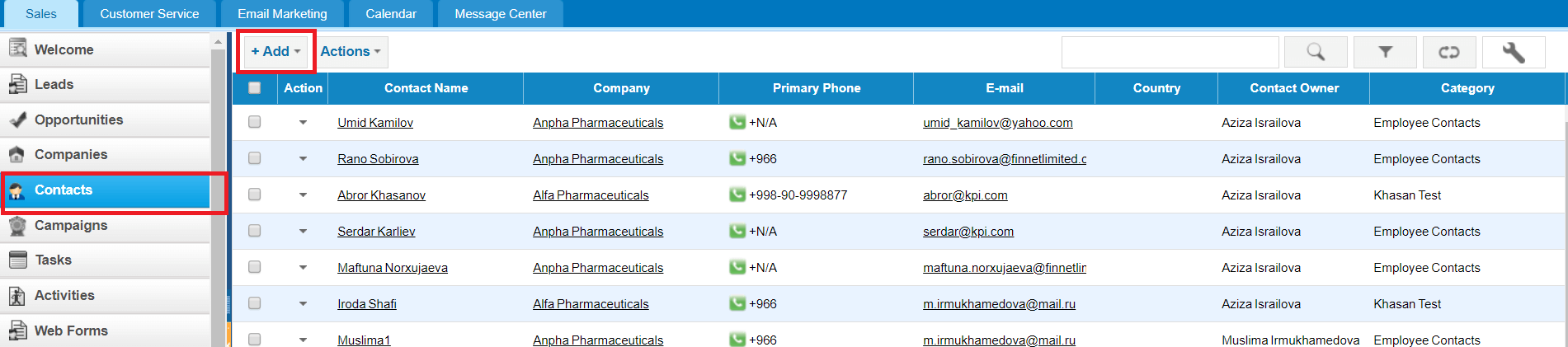Expand the + Add dropdown
1568x347 pixels.
276,51
